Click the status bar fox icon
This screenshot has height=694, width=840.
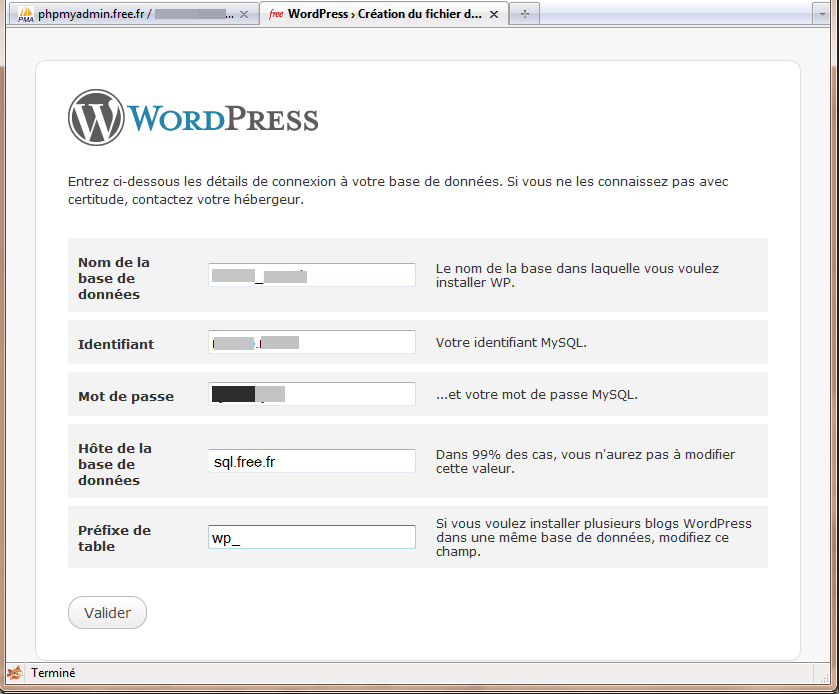pos(15,673)
